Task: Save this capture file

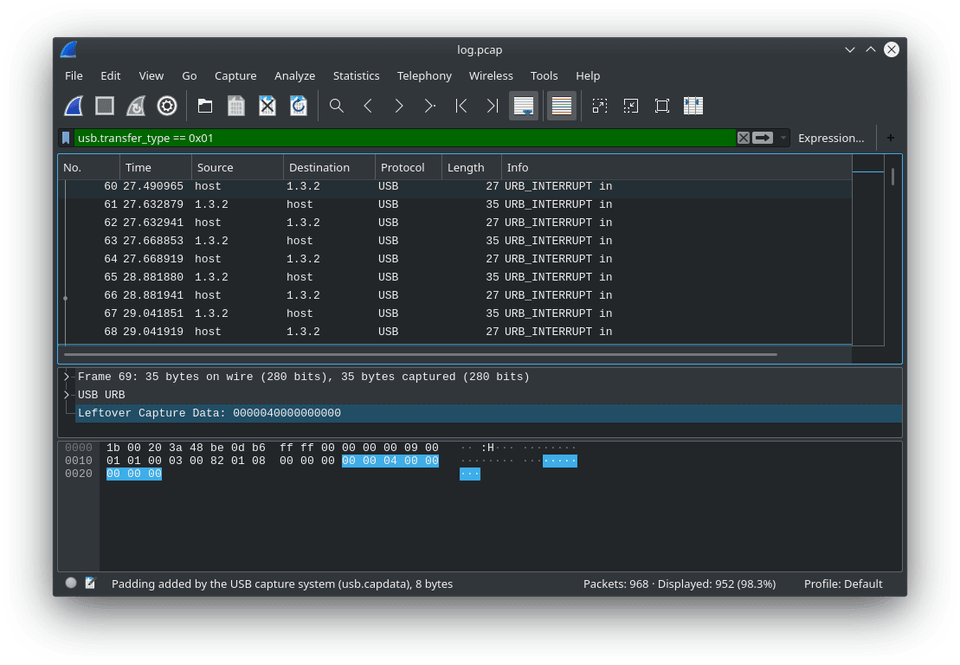Action: click(236, 106)
